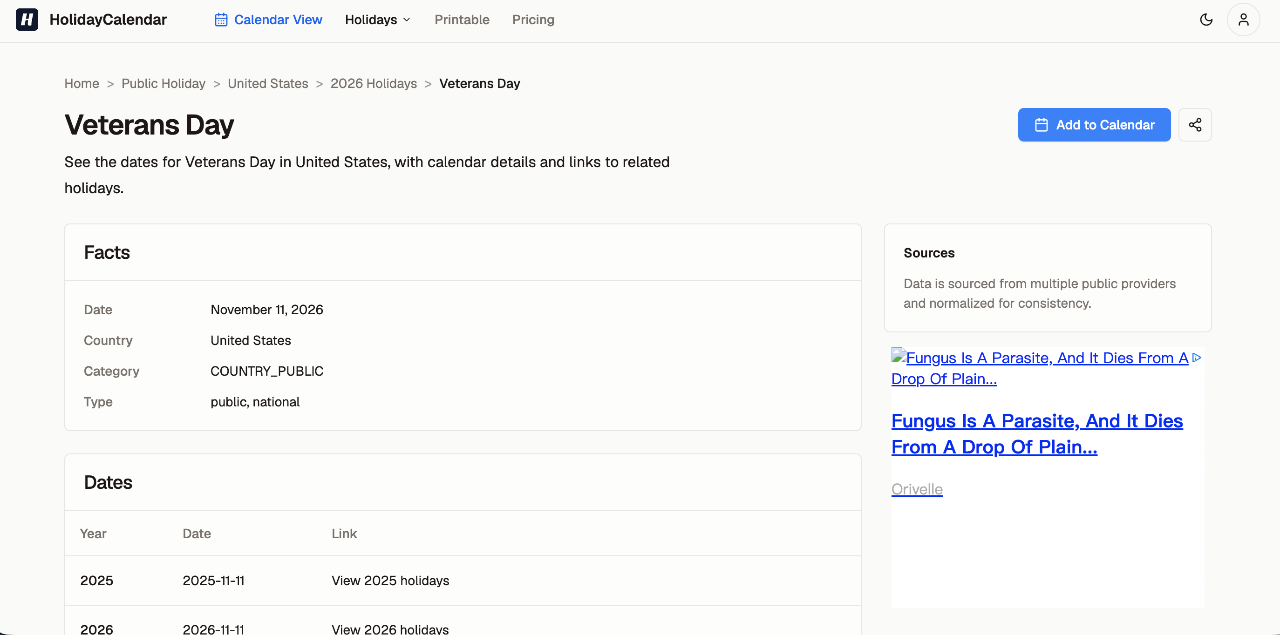Select the date November 11, 2026
This screenshot has height=635, width=1280.
click(267, 310)
